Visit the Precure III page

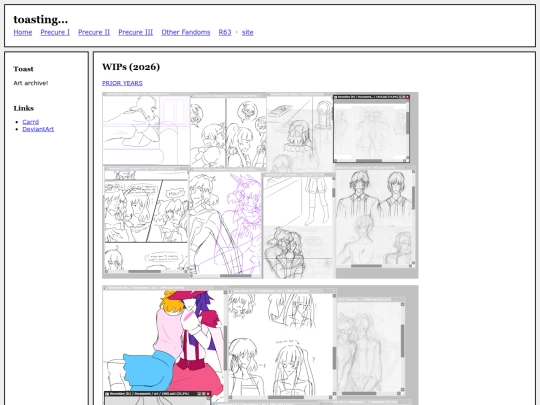(x=136, y=32)
